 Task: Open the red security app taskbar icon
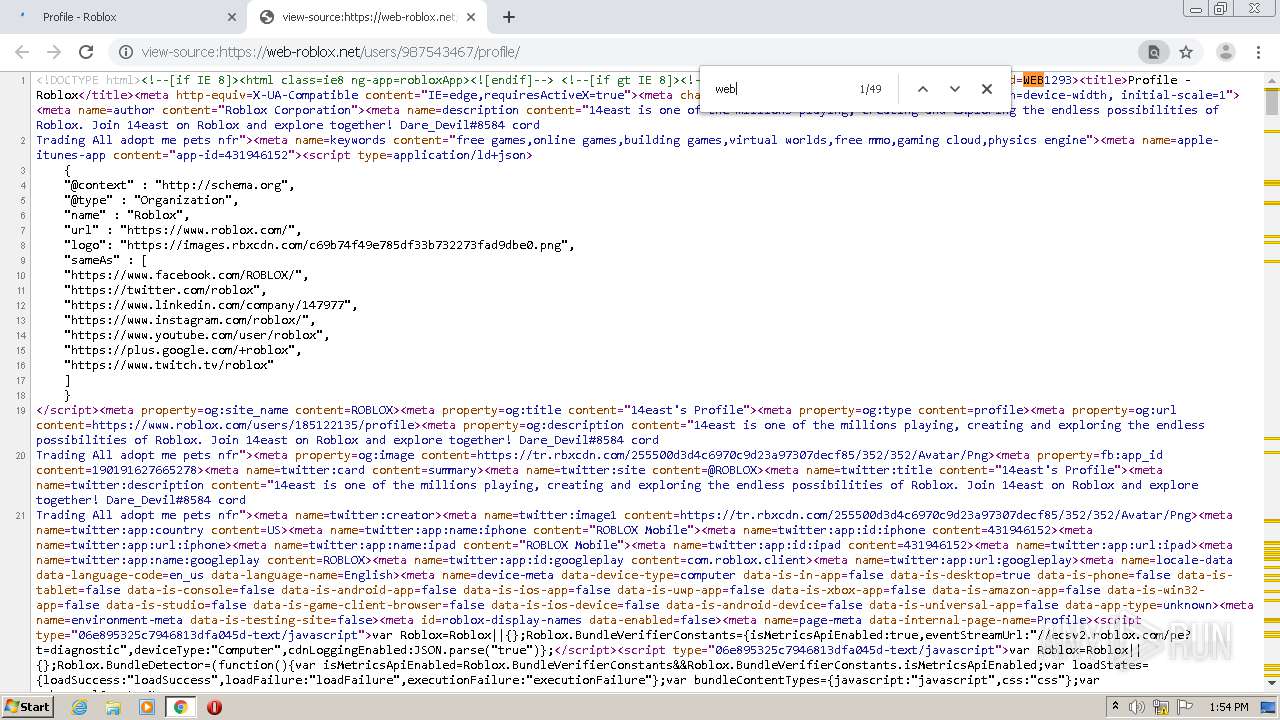(x=214, y=707)
